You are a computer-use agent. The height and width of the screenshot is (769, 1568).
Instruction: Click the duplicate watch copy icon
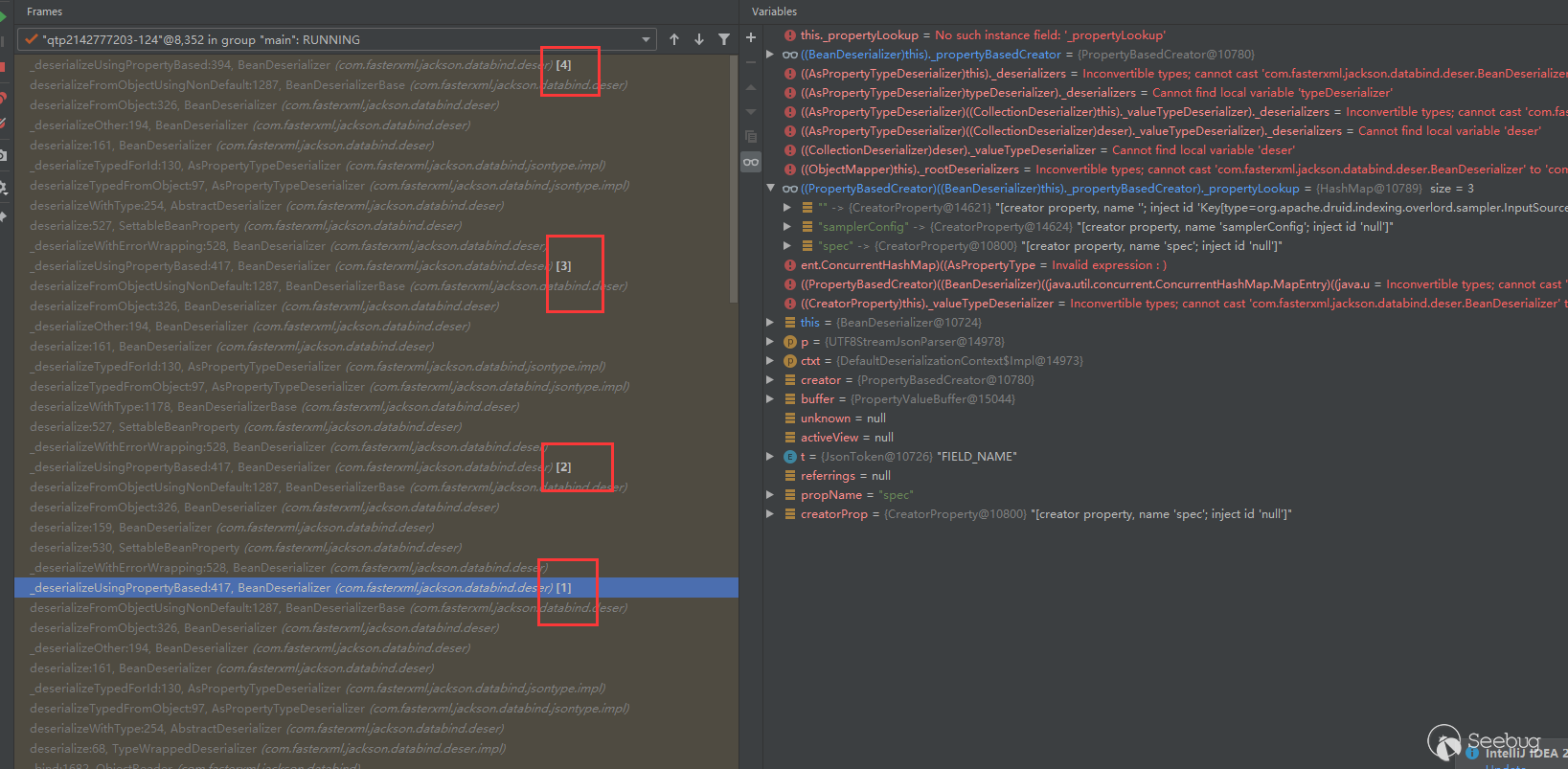click(751, 137)
